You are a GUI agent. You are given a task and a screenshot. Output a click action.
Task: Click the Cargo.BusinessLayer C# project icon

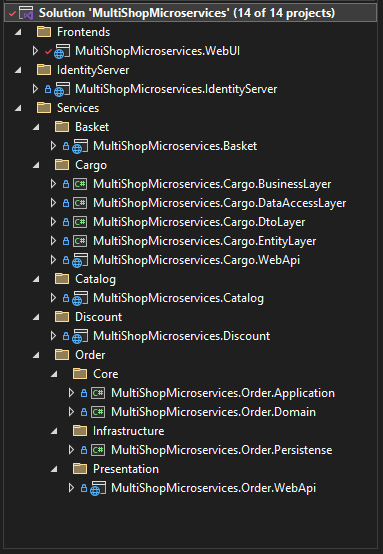coord(80,184)
